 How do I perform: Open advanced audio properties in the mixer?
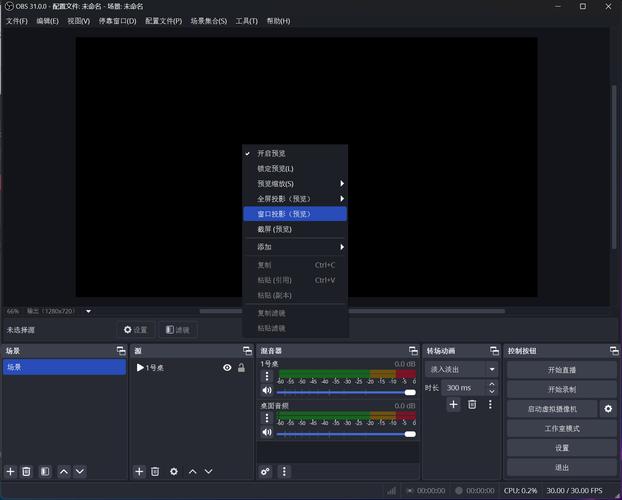[x=266, y=471]
